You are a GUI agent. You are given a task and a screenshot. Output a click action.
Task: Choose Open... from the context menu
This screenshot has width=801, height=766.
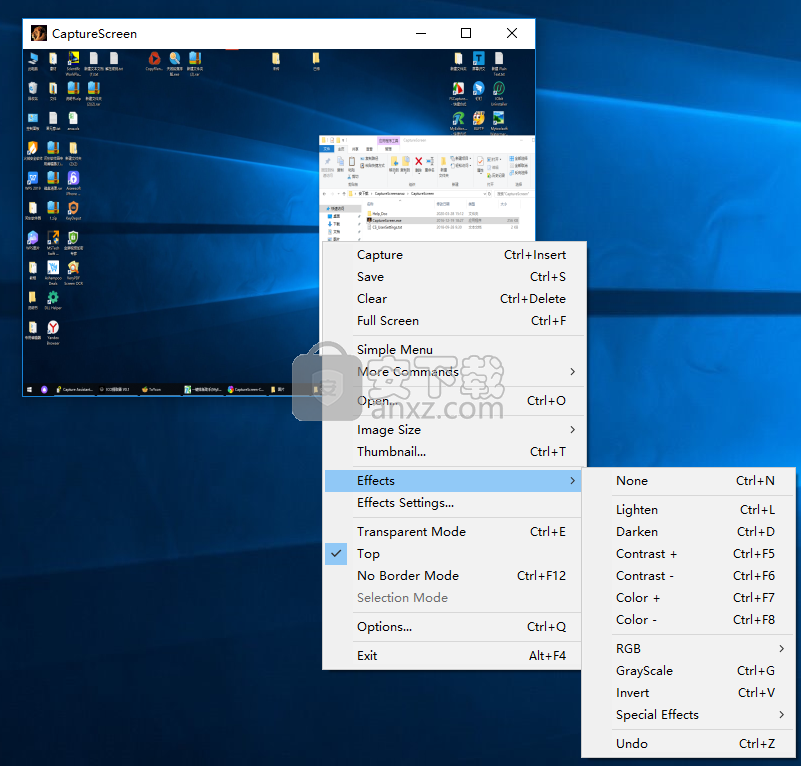click(454, 401)
